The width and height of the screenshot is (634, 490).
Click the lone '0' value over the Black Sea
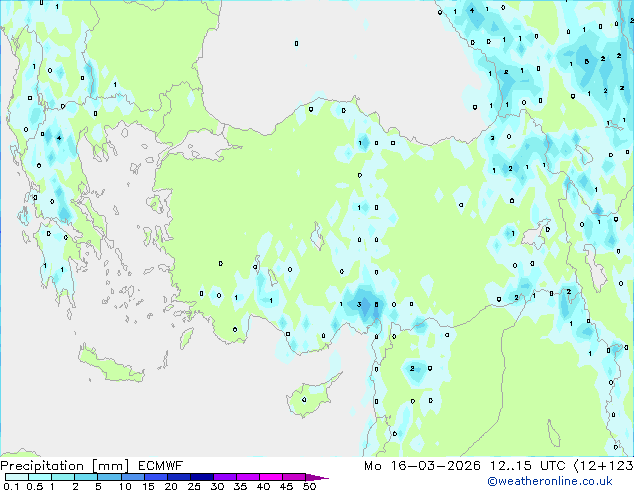click(296, 43)
